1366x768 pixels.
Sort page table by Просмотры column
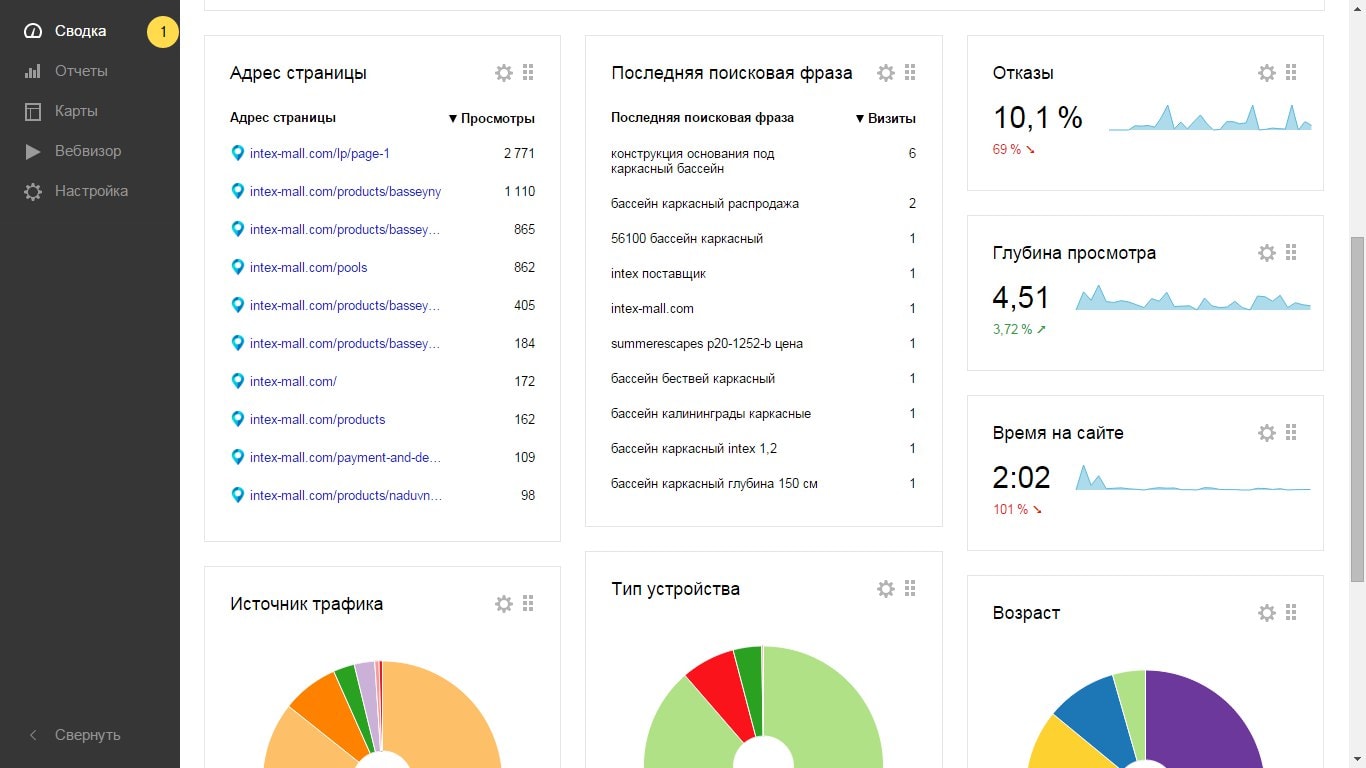tap(497, 118)
